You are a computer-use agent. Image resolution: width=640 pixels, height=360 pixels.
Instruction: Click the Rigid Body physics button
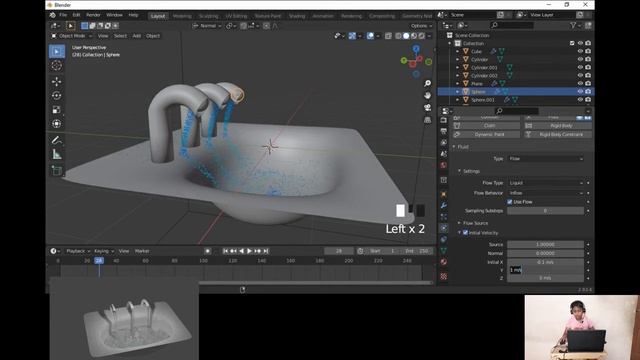pos(558,126)
